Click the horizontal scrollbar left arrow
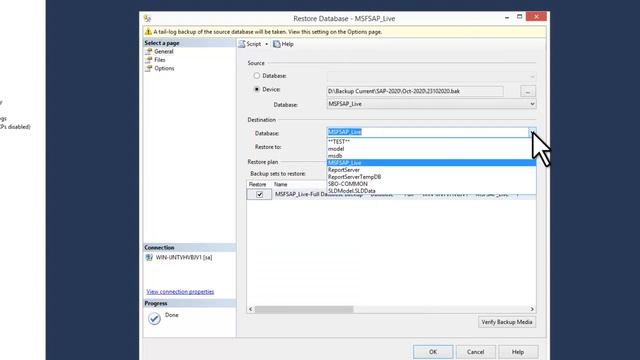 [251, 309]
